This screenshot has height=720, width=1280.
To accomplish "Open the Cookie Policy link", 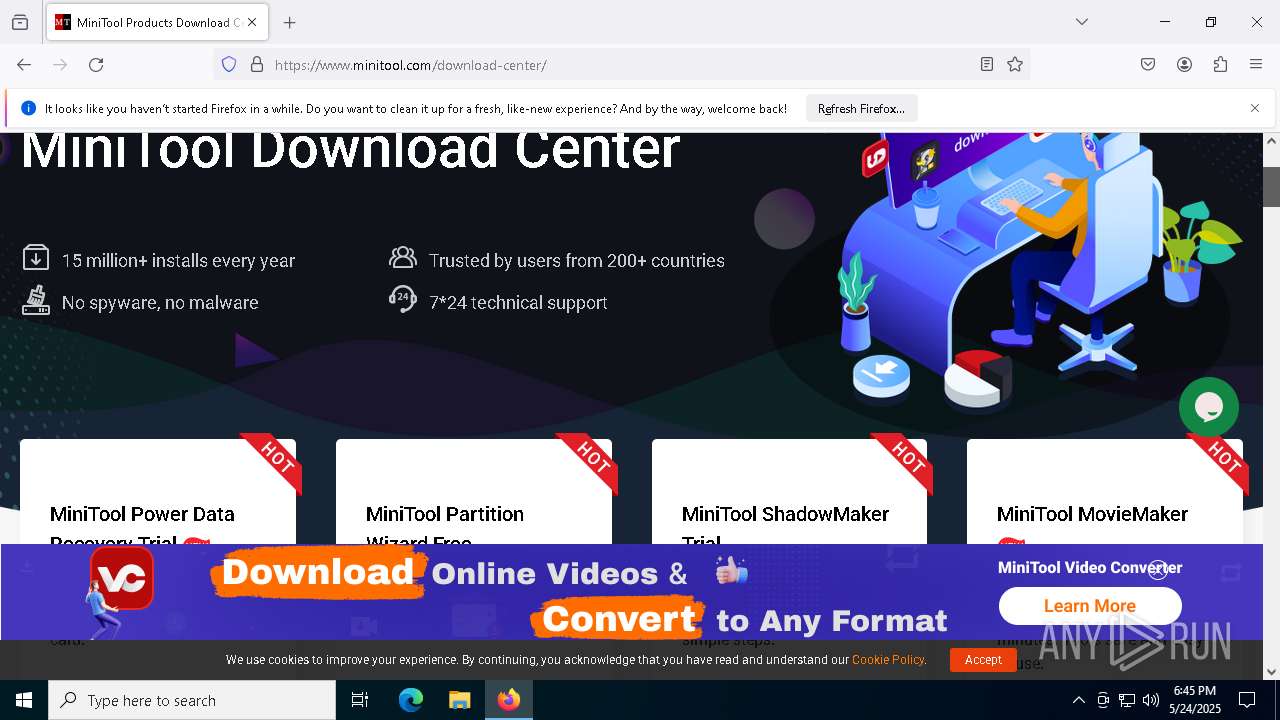I will pos(888,660).
